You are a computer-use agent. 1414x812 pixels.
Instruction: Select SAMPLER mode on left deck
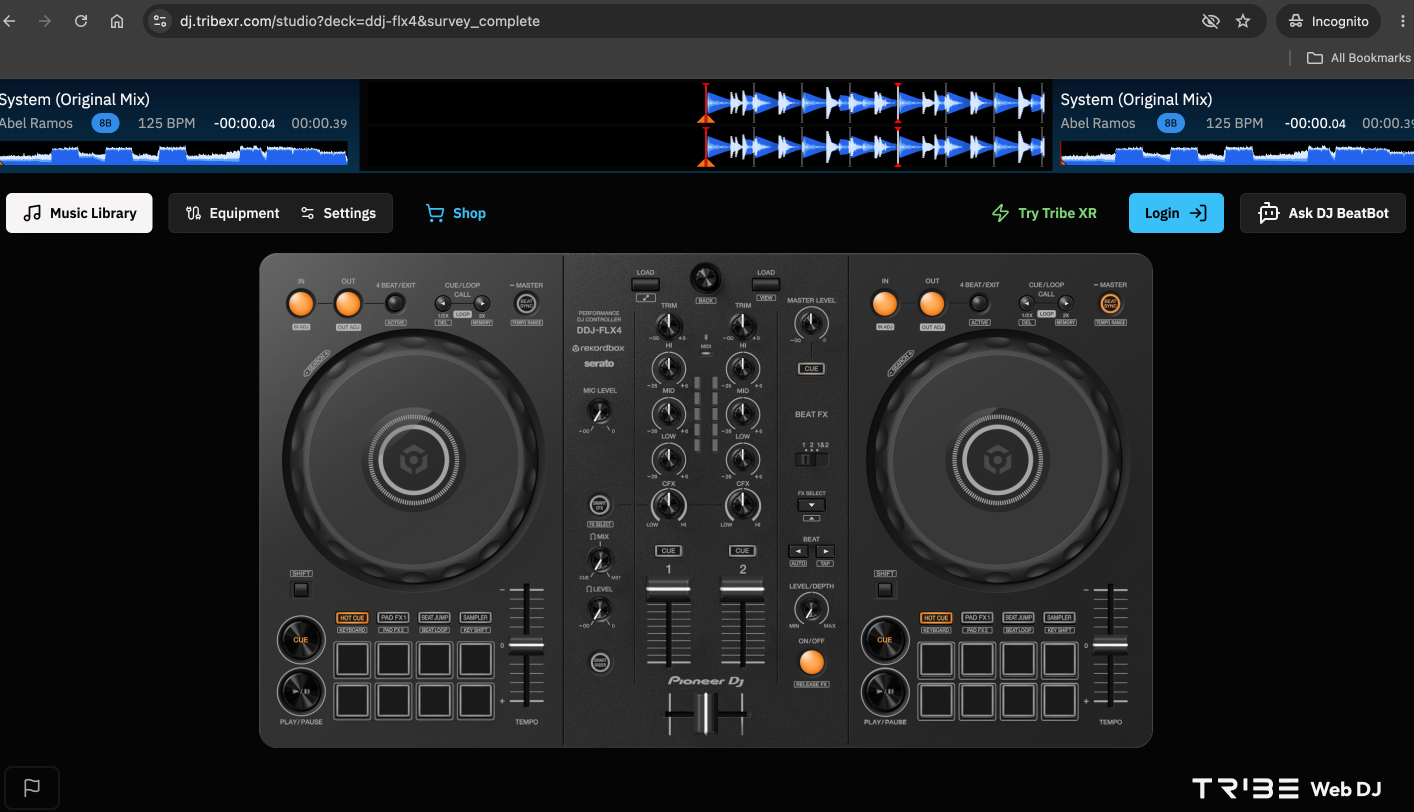[x=475, y=618]
